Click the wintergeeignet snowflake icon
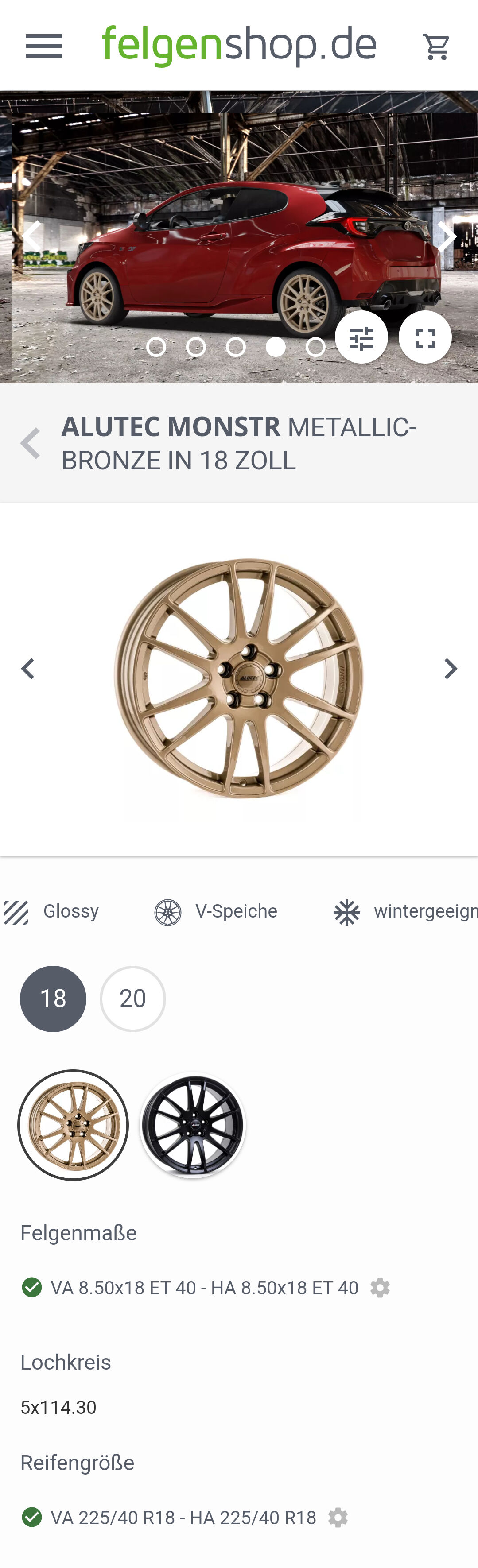This screenshot has width=478, height=1568. (x=346, y=913)
